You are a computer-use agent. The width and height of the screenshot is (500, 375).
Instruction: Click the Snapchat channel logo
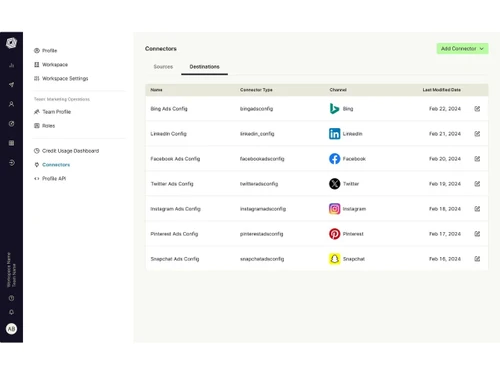[x=334, y=259]
